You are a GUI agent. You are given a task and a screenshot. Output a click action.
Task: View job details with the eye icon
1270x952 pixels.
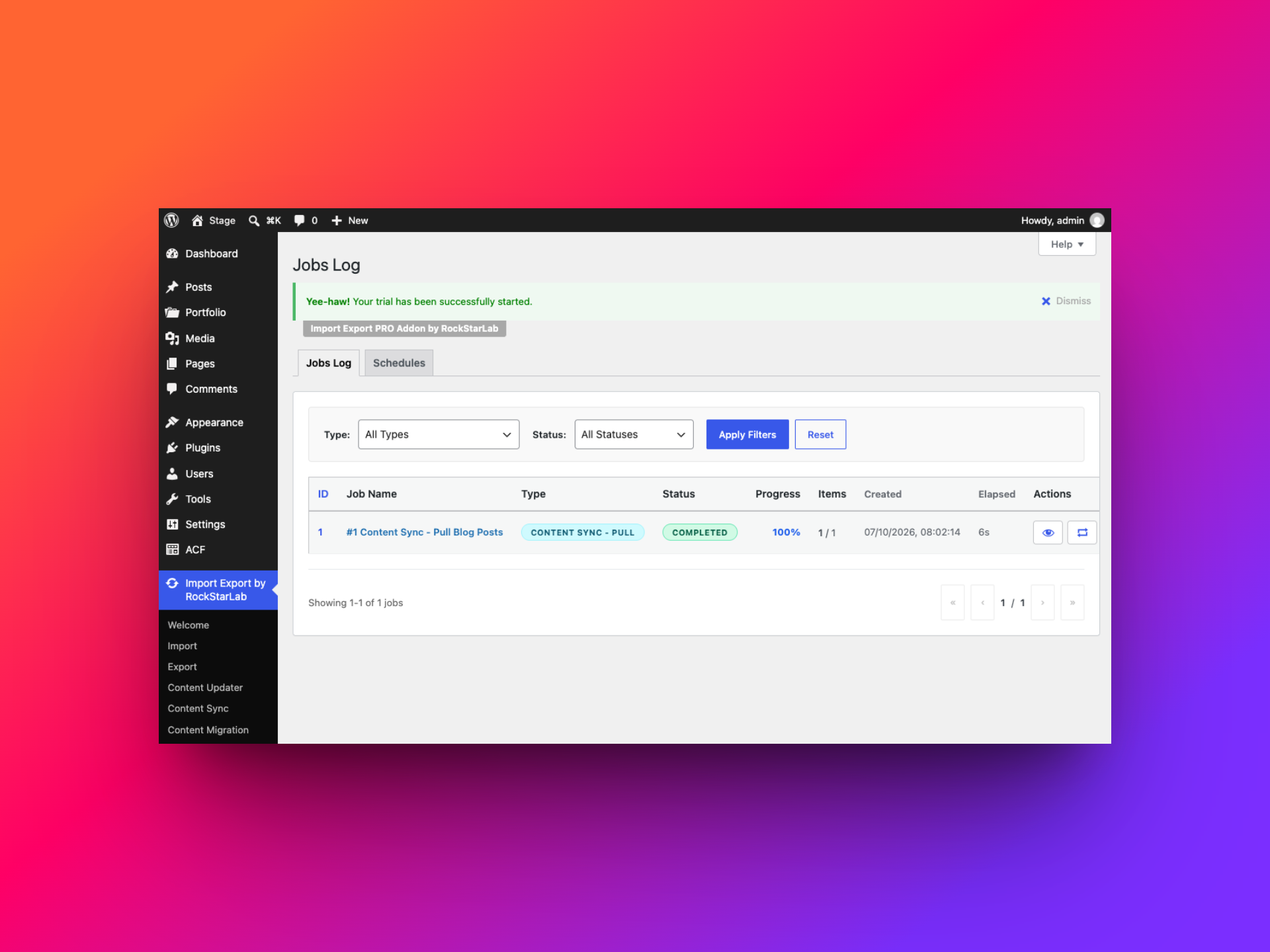click(x=1048, y=532)
